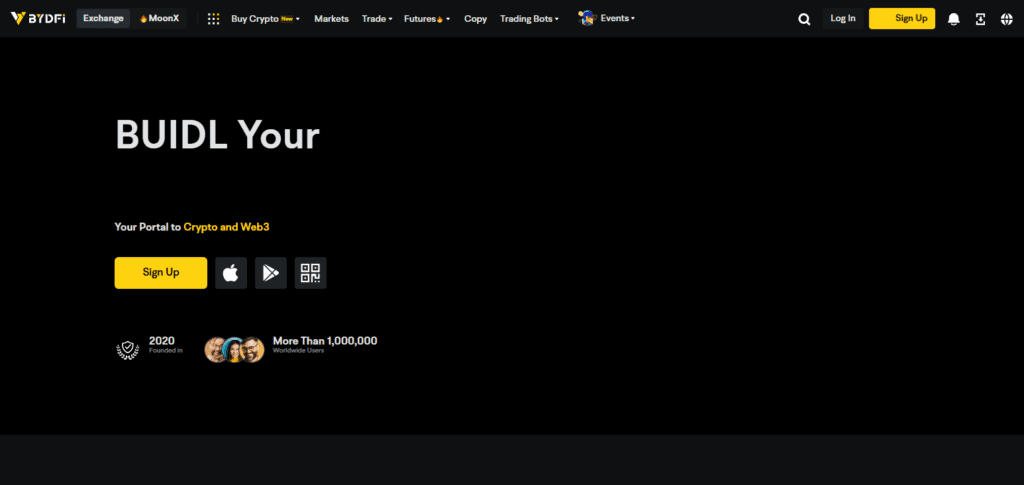Click the user avatars thumbnail
The height and width of the screenshot is (485, 1024).
click(234, 350)
